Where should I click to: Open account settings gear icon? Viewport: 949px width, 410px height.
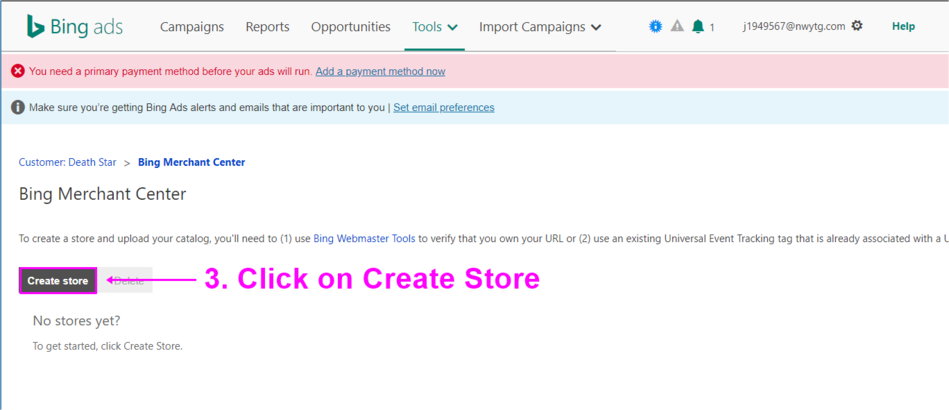click(x=857, y=26)
